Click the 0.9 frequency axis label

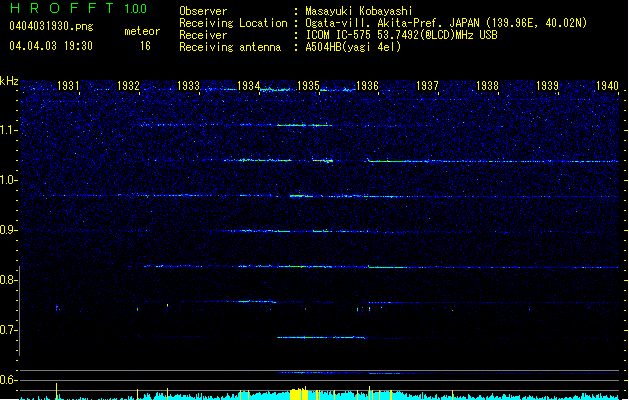click(7, 230)
